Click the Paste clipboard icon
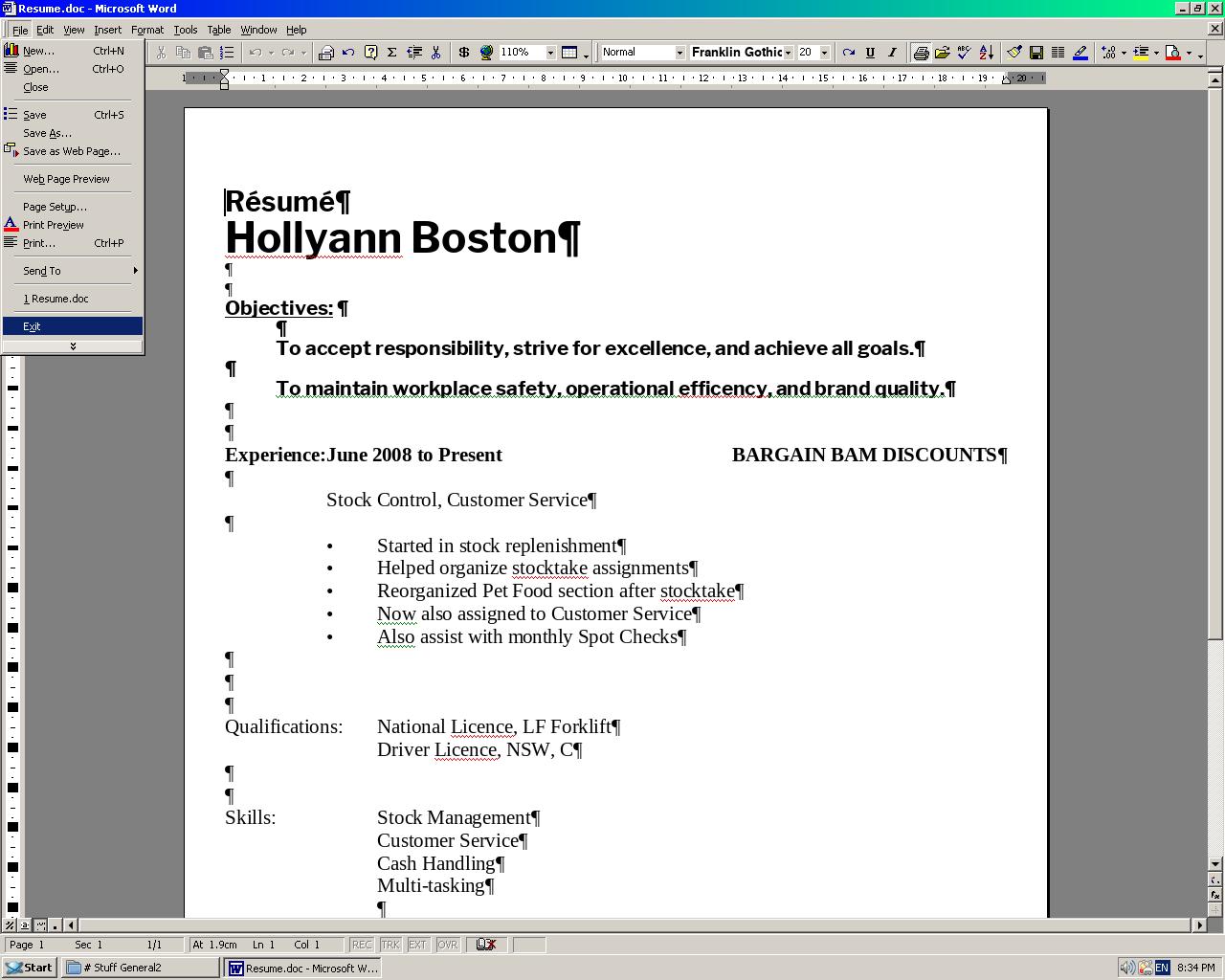This screenshot has width=1225, height=980. (205, 53)
